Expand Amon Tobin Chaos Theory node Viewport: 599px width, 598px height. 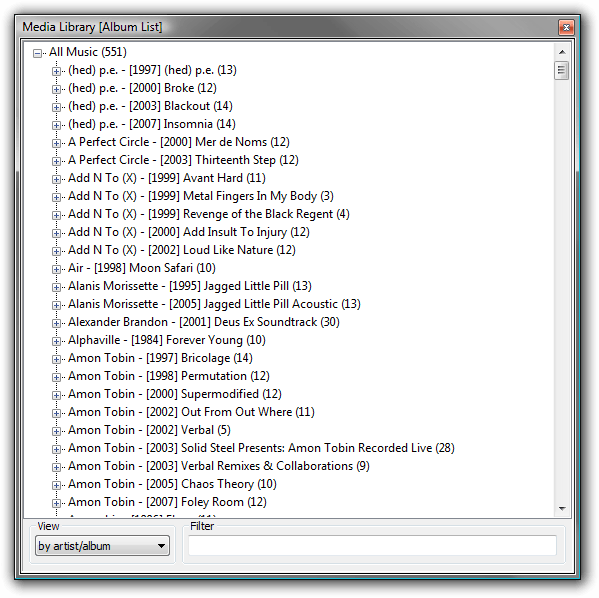(57, 485)
